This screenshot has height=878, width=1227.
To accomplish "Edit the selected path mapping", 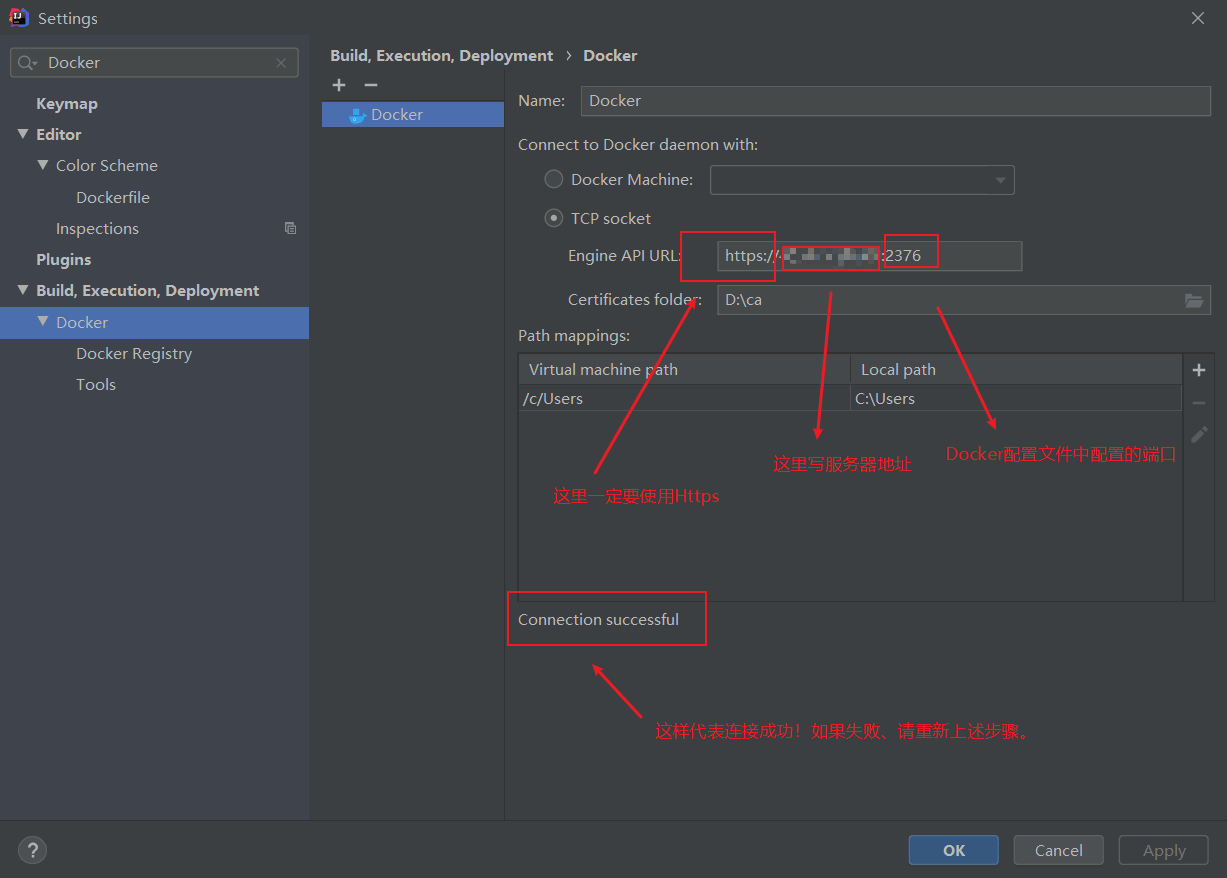I will 1199,435.
